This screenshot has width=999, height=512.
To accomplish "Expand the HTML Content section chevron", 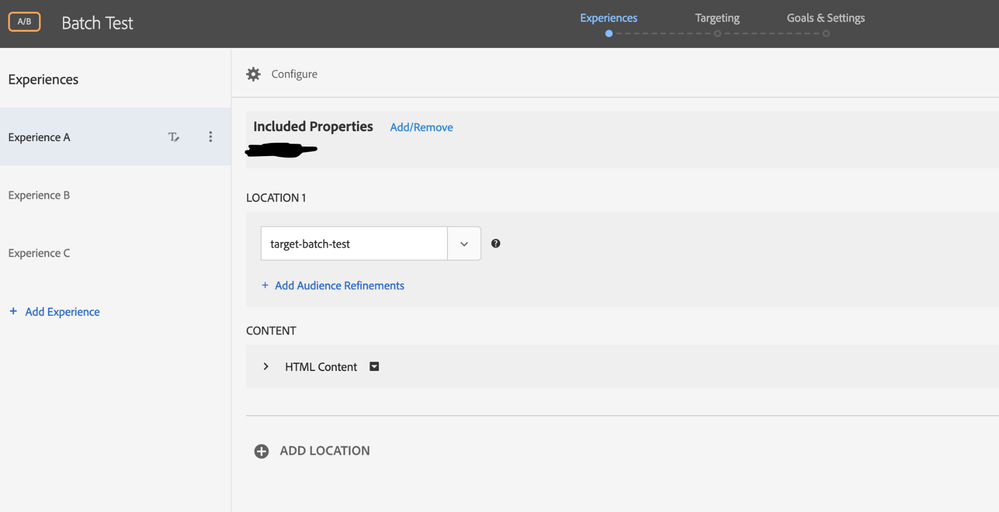I will point(266,367).
